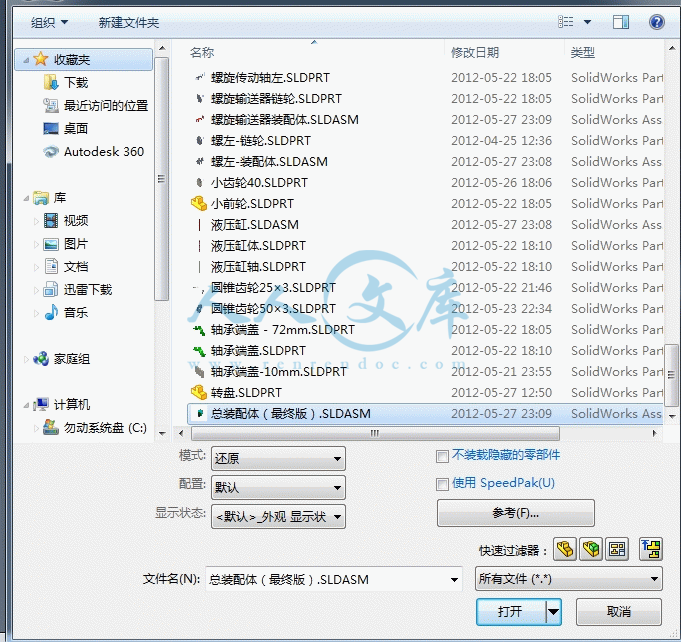The image size is (681, 642).
Task: Change view style with the view icon
Action: pyautogui.click(x=565, y=22)
